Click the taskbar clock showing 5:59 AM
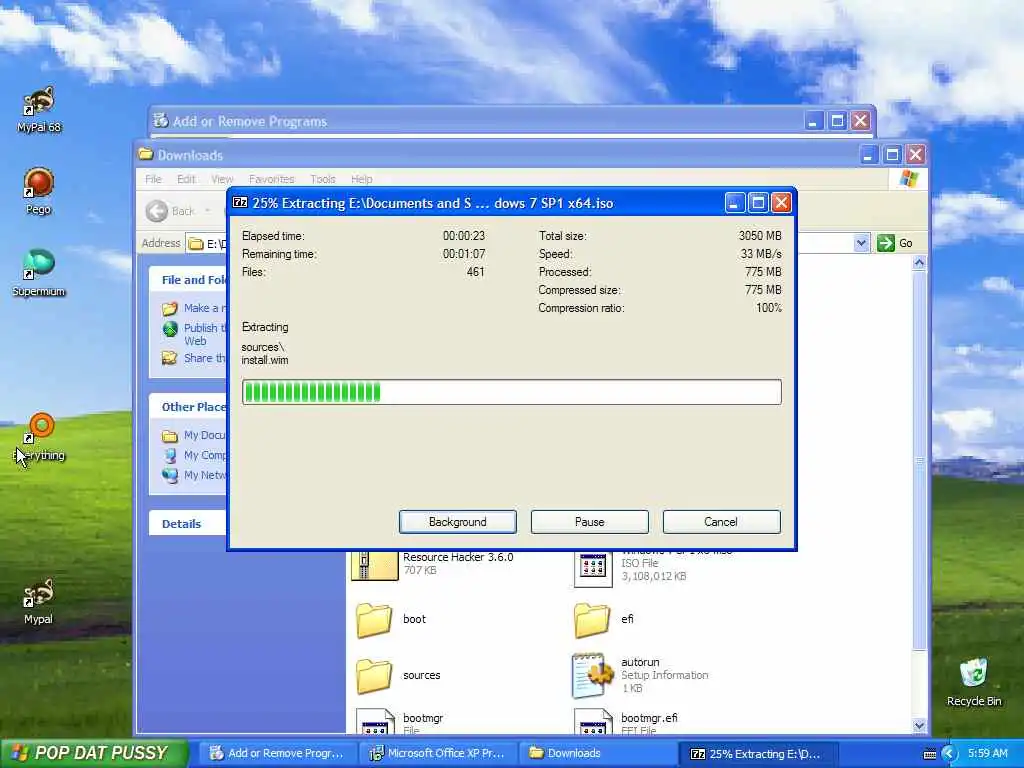Viewport: 1024px width, 768px height. (x=987, y=754)
